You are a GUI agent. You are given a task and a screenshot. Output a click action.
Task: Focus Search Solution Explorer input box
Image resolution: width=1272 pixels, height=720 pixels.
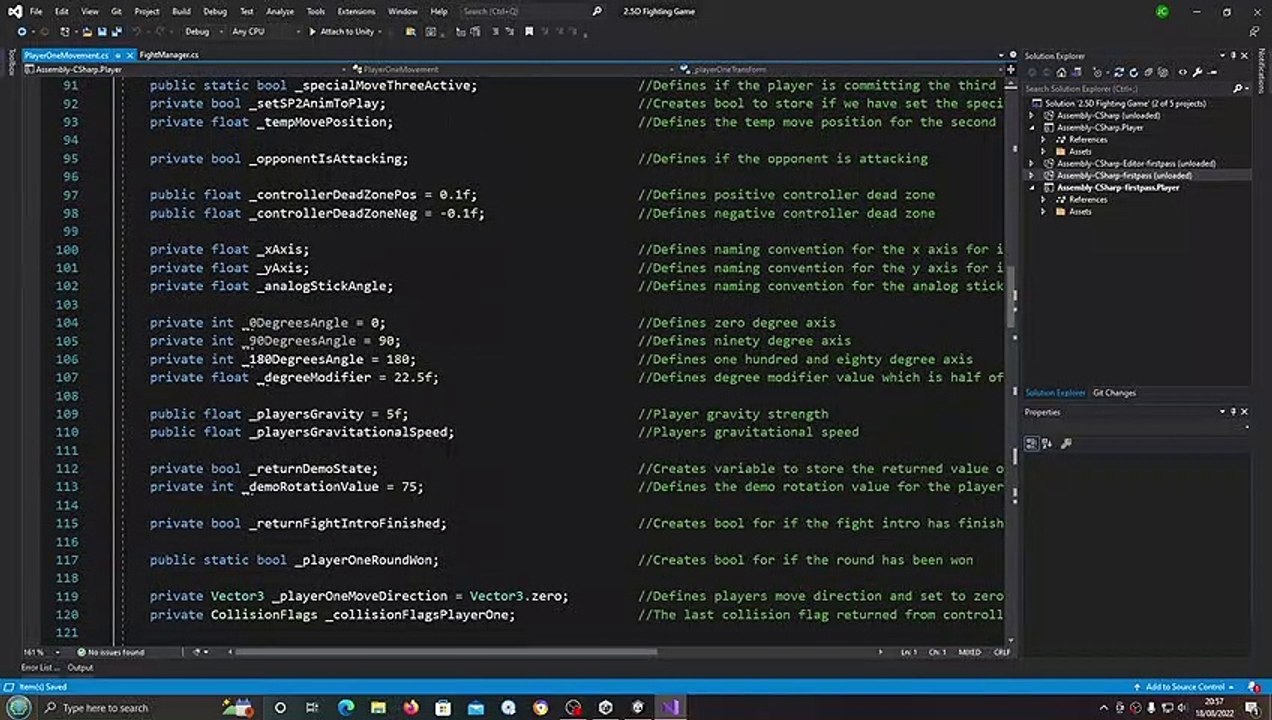pyautogui.click(x=1127, y=89)
